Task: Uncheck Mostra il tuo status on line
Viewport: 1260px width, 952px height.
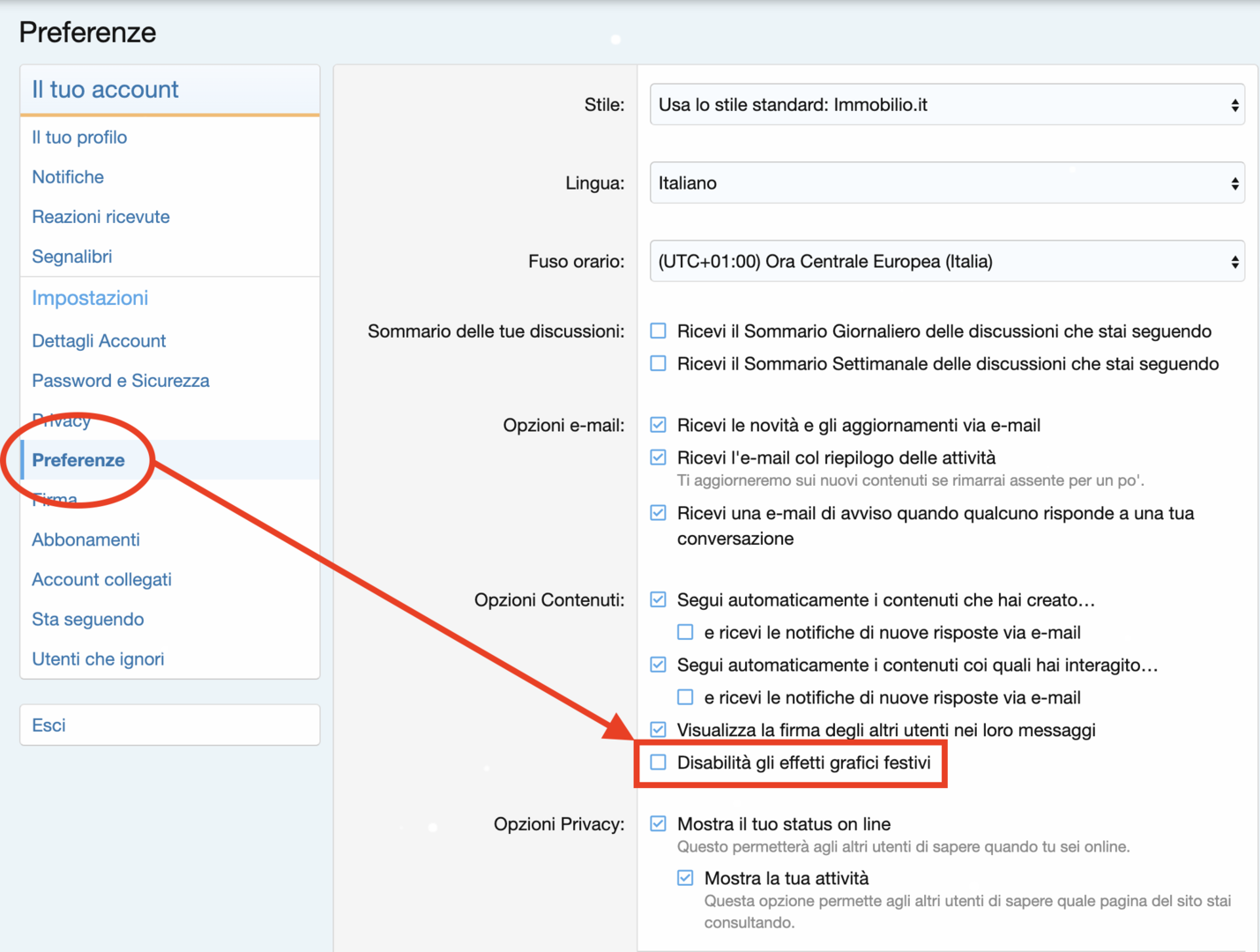Action: click(x=658, y=824)
